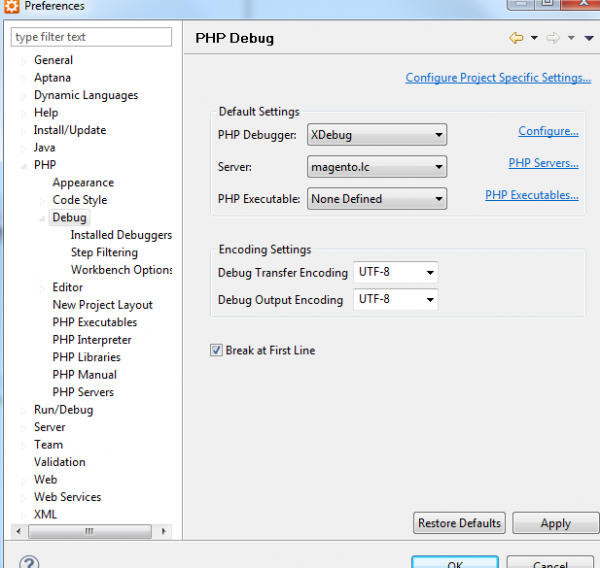This screenshot has height=568, width=600.
Task: Select Install/Update tree item
Action: (x=70, y=130)
